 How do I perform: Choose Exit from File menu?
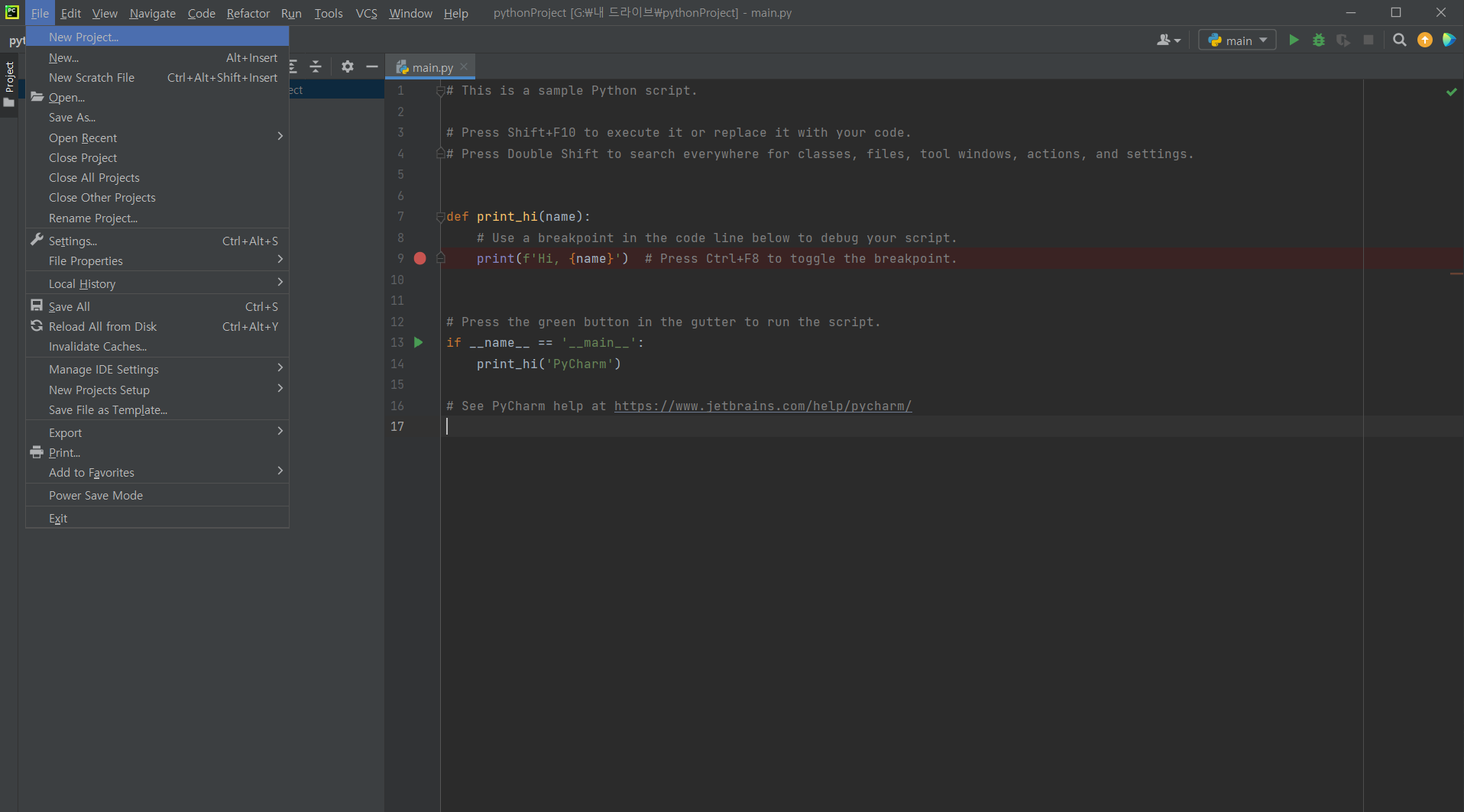pyautogui.click(x=157, y=518)
